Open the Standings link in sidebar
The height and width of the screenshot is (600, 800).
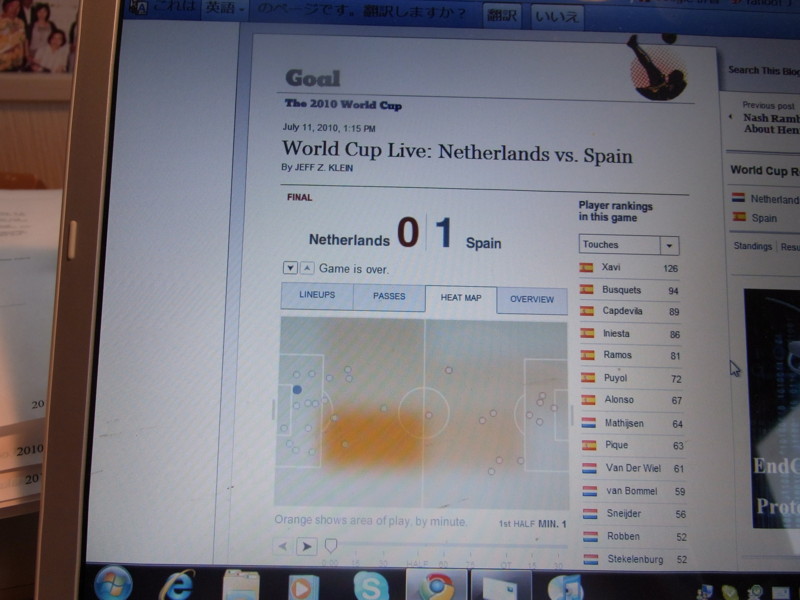pos(753,246)
